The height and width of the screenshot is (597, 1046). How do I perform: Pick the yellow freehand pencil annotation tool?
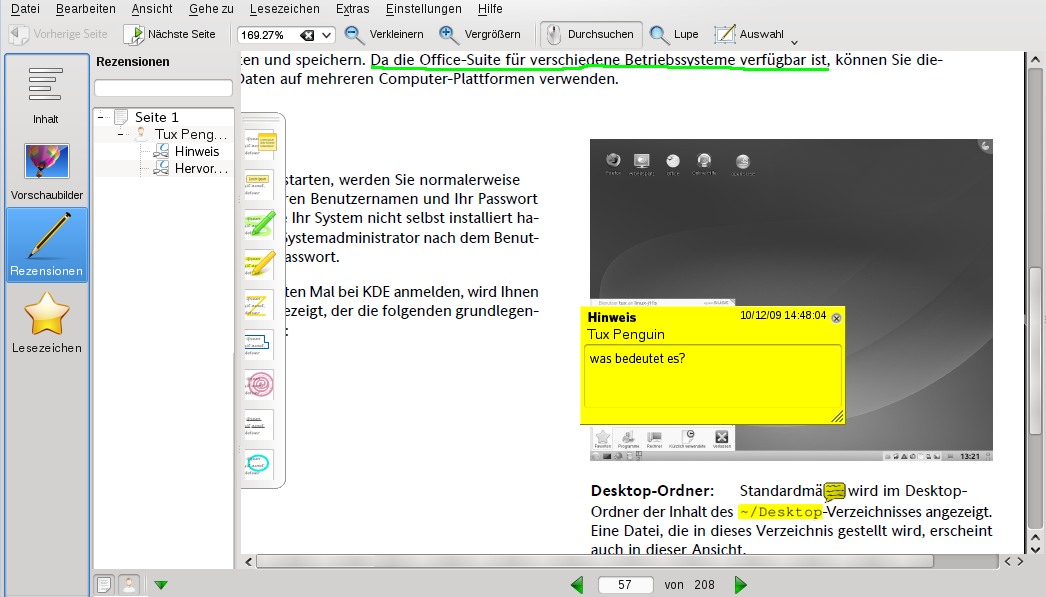[x=259, y=263]
